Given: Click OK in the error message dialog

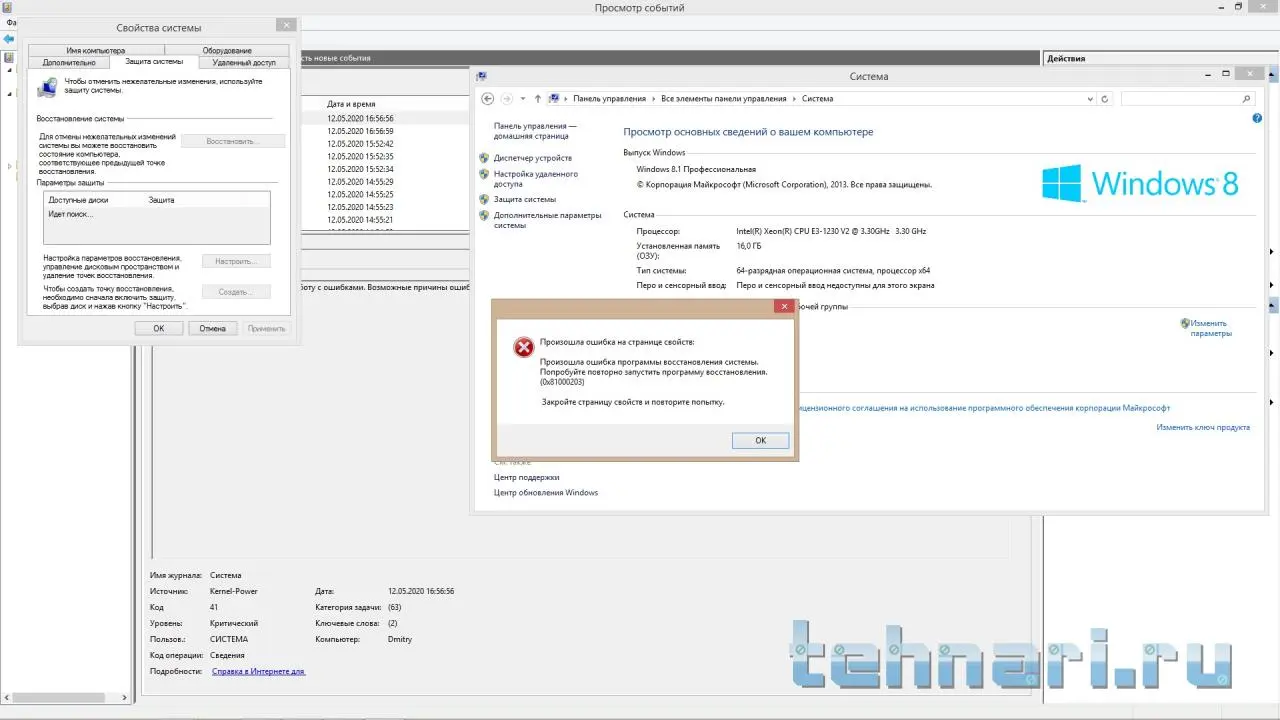Looking at the screenshot, I should (760, 440).
